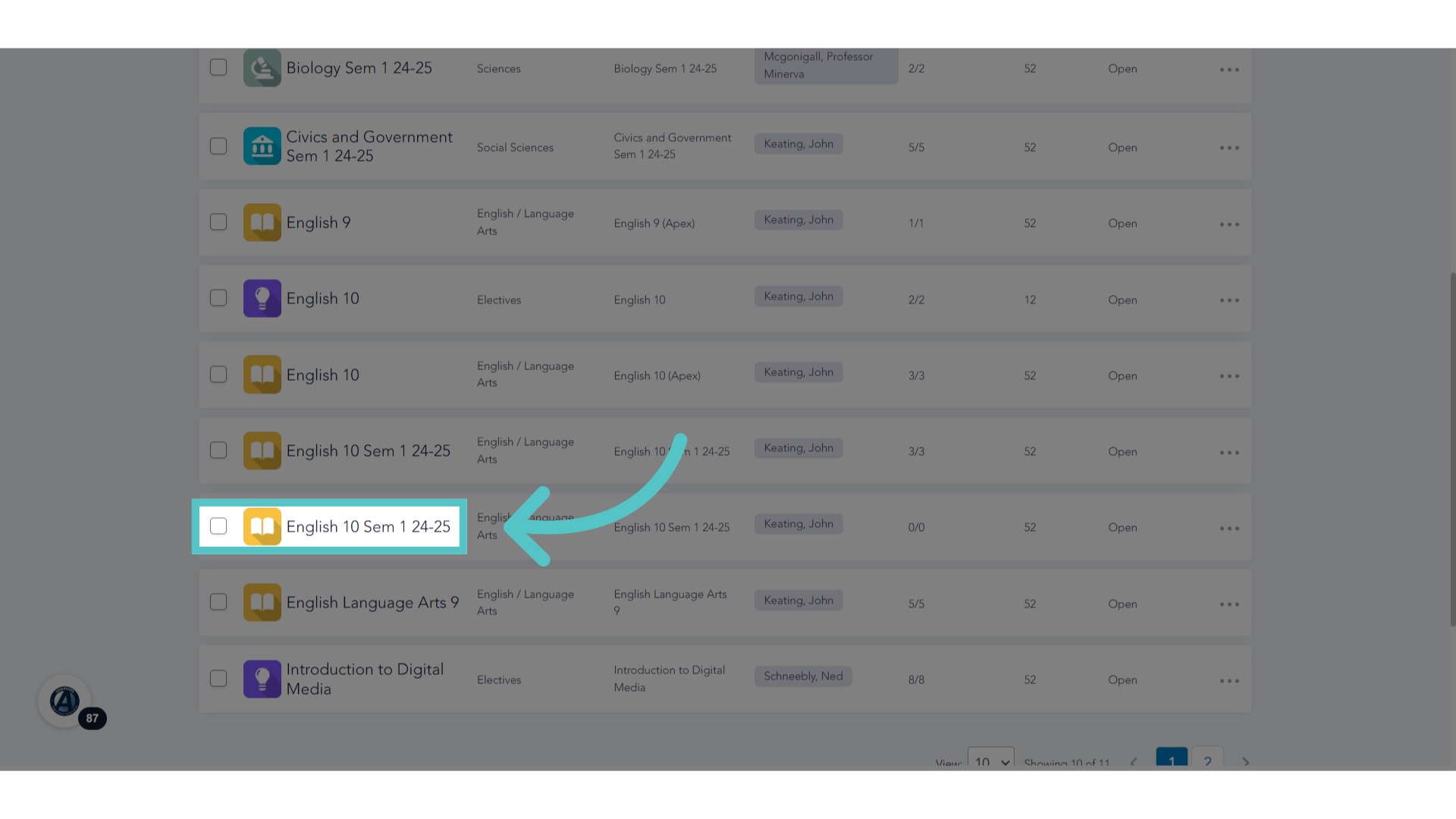Check the box for English 9
Screen dimensions: 1456x819
click(x=218, y=222)
